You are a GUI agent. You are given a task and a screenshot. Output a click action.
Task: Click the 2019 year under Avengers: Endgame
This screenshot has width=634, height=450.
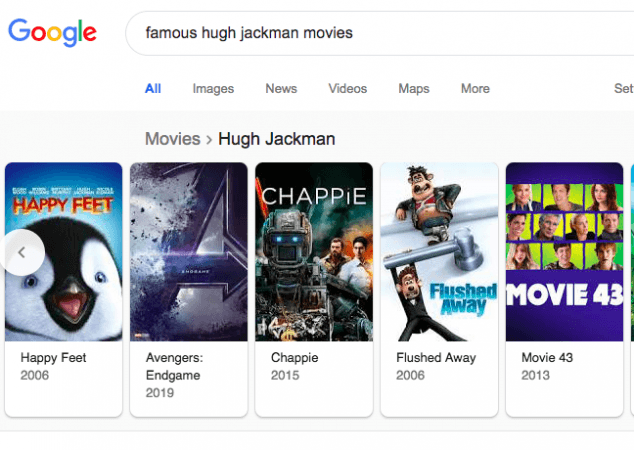click(160, 393)
